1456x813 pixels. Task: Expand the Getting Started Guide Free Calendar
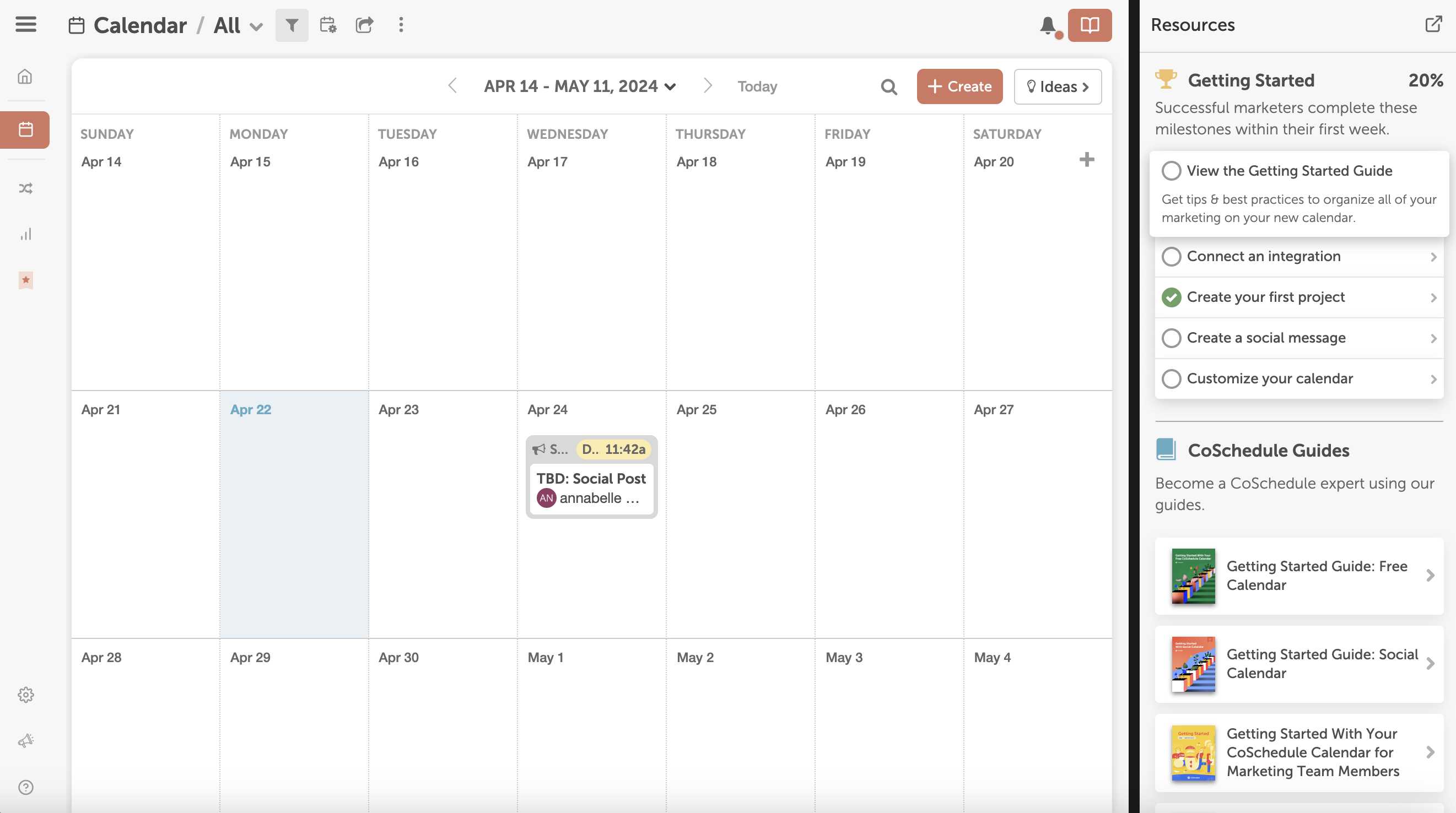click(x=1432, y=575)
